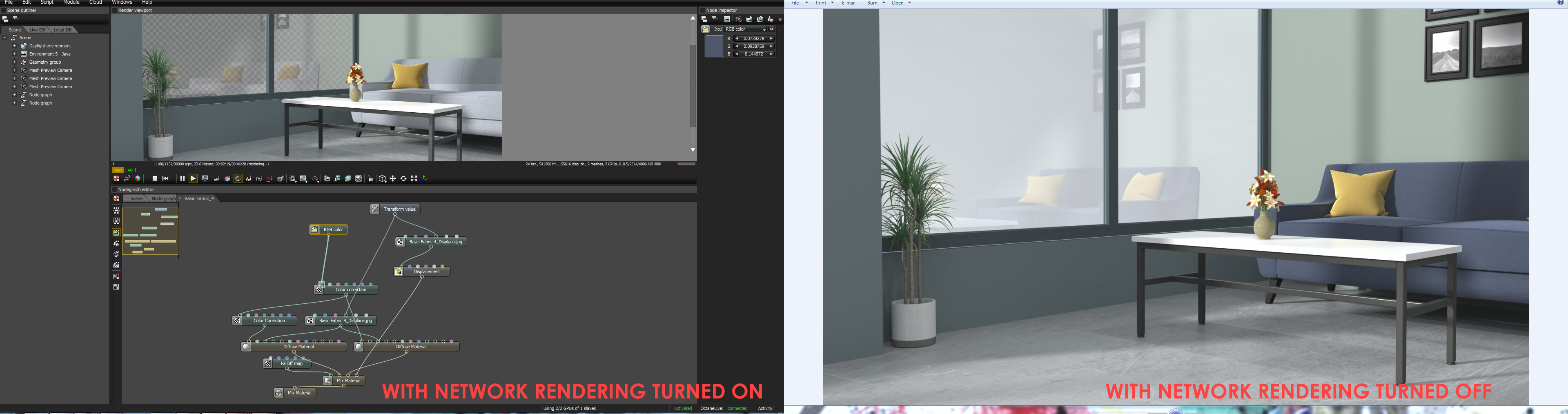Switch to the Main render pass
This screenshot has height=414, width=1568.
[118, 170]
